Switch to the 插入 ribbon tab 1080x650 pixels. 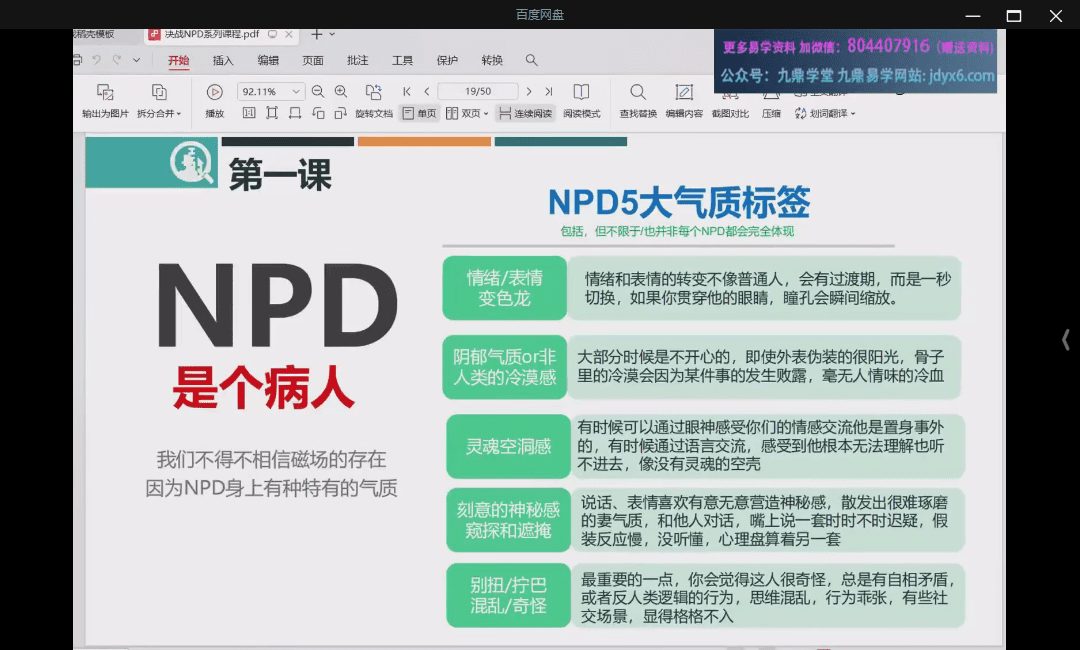(223, 60)
